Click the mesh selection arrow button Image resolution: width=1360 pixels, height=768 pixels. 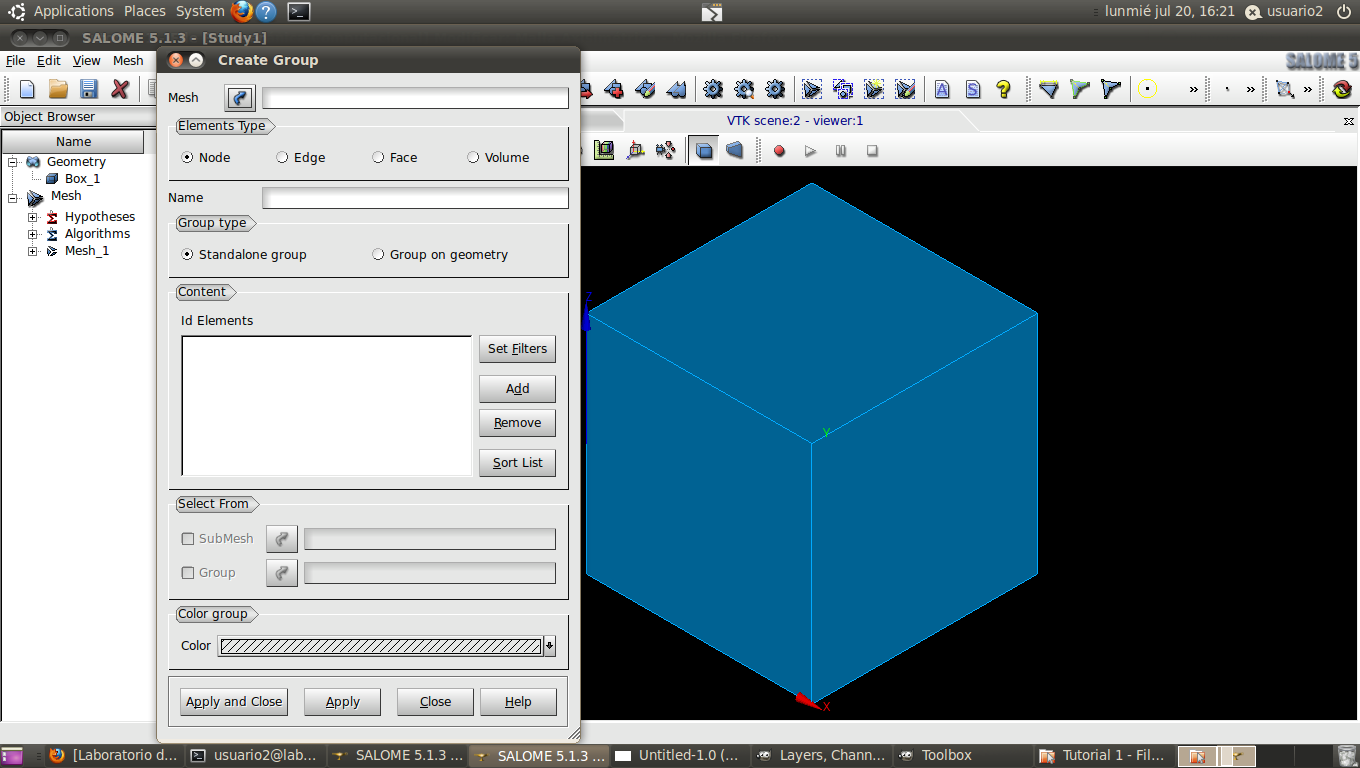point(240,98)
